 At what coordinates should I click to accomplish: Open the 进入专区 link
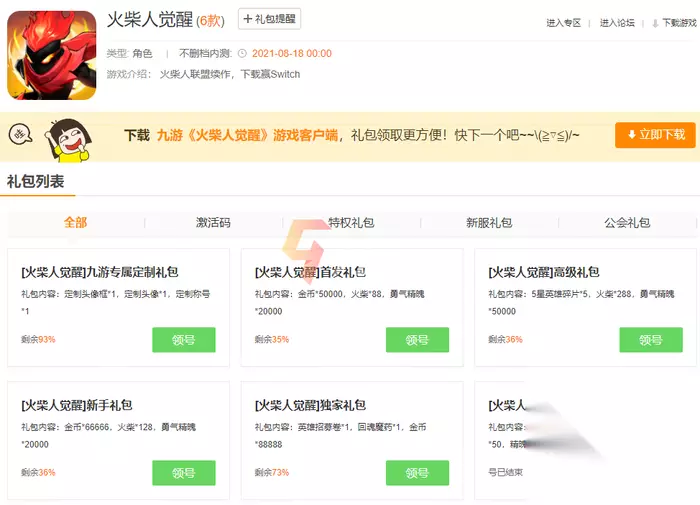(563, 23)
